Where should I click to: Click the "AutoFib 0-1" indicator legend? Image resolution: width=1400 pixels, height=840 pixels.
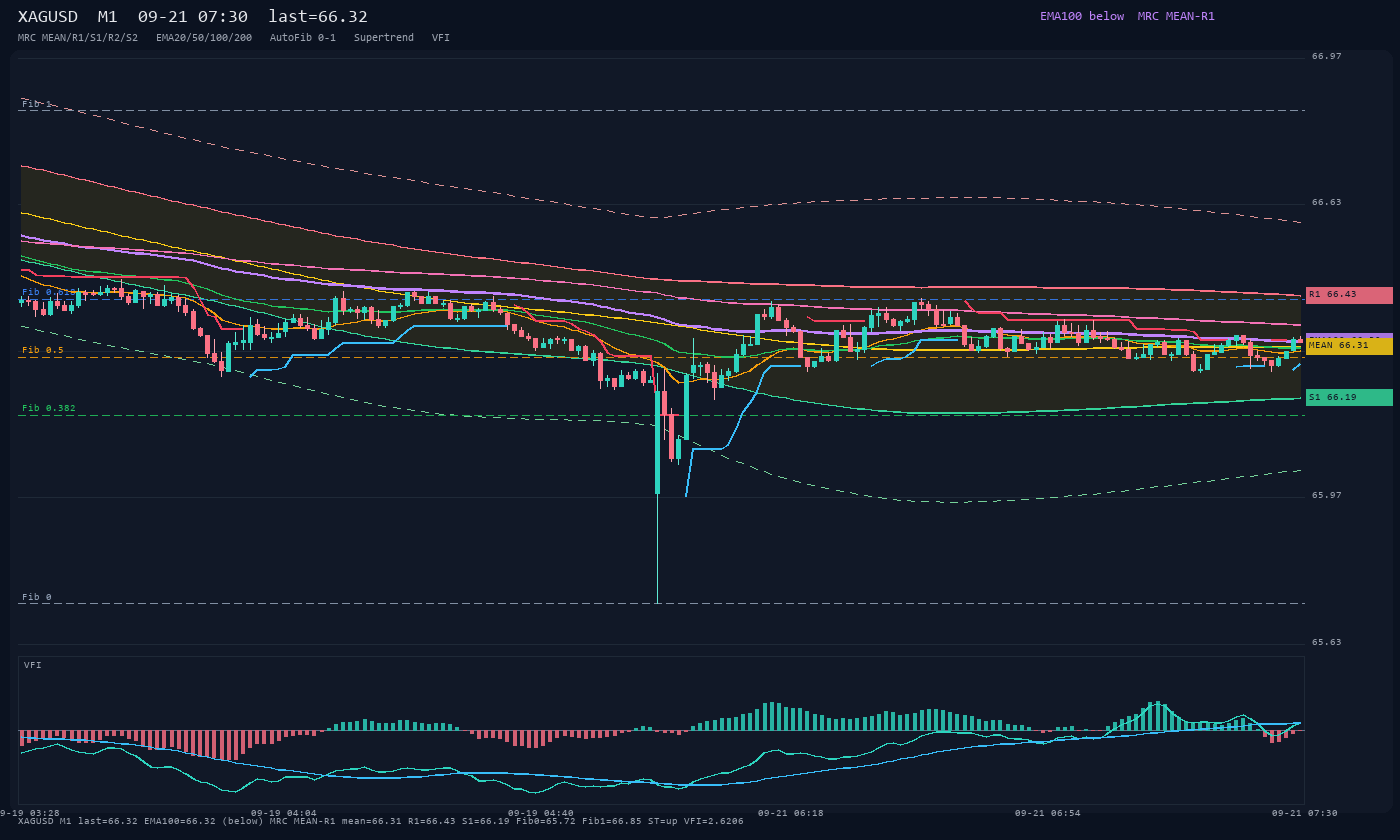(x=303, y=38)
